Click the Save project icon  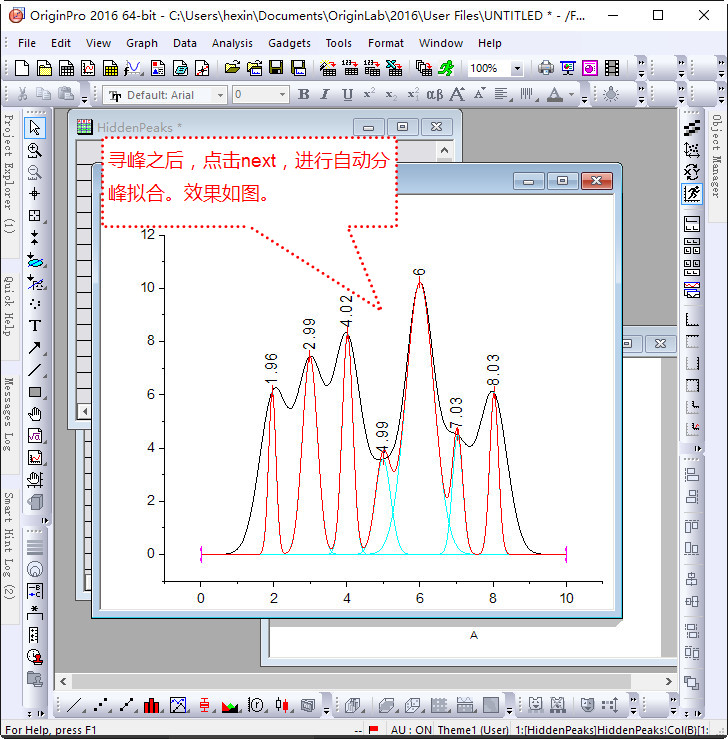276,68
